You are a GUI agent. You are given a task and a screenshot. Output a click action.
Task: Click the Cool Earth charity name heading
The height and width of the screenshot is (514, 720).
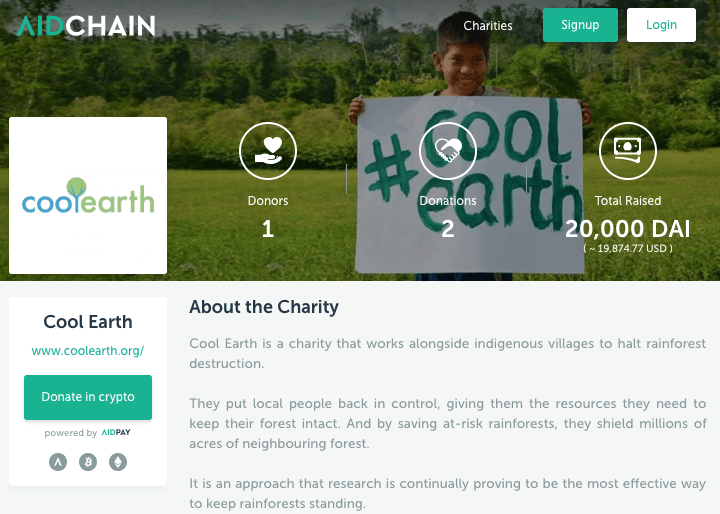tap(88, 322)
